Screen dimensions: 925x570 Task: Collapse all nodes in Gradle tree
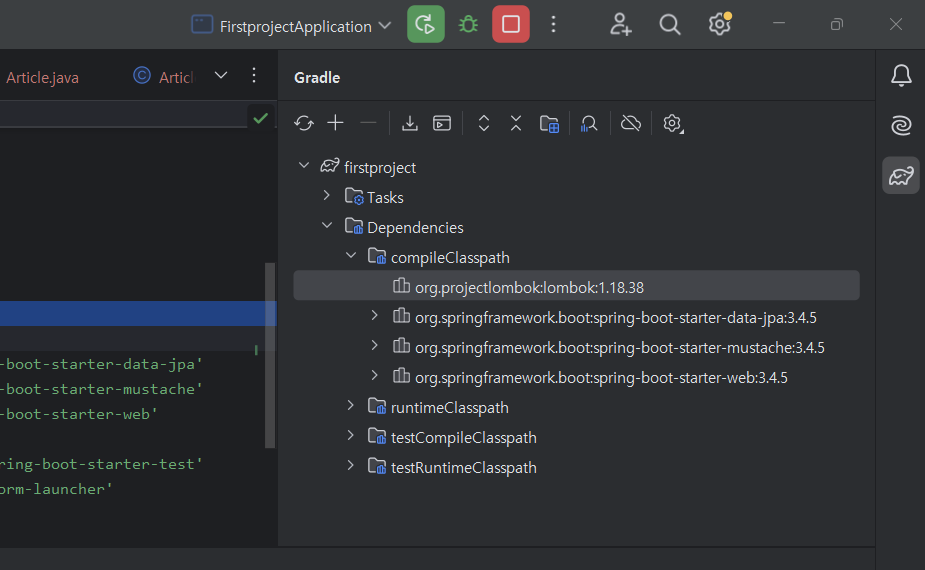516,123
